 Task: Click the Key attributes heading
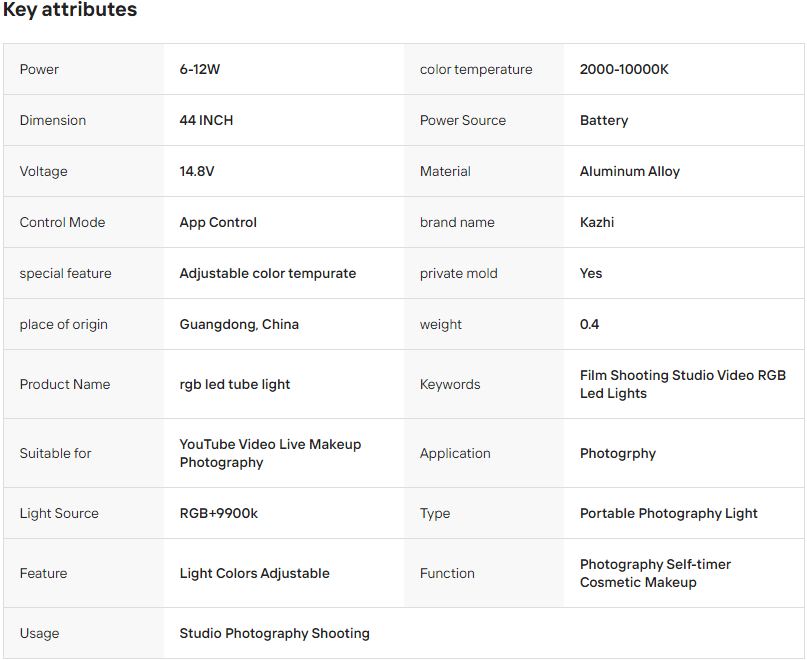tap(70, 10)
